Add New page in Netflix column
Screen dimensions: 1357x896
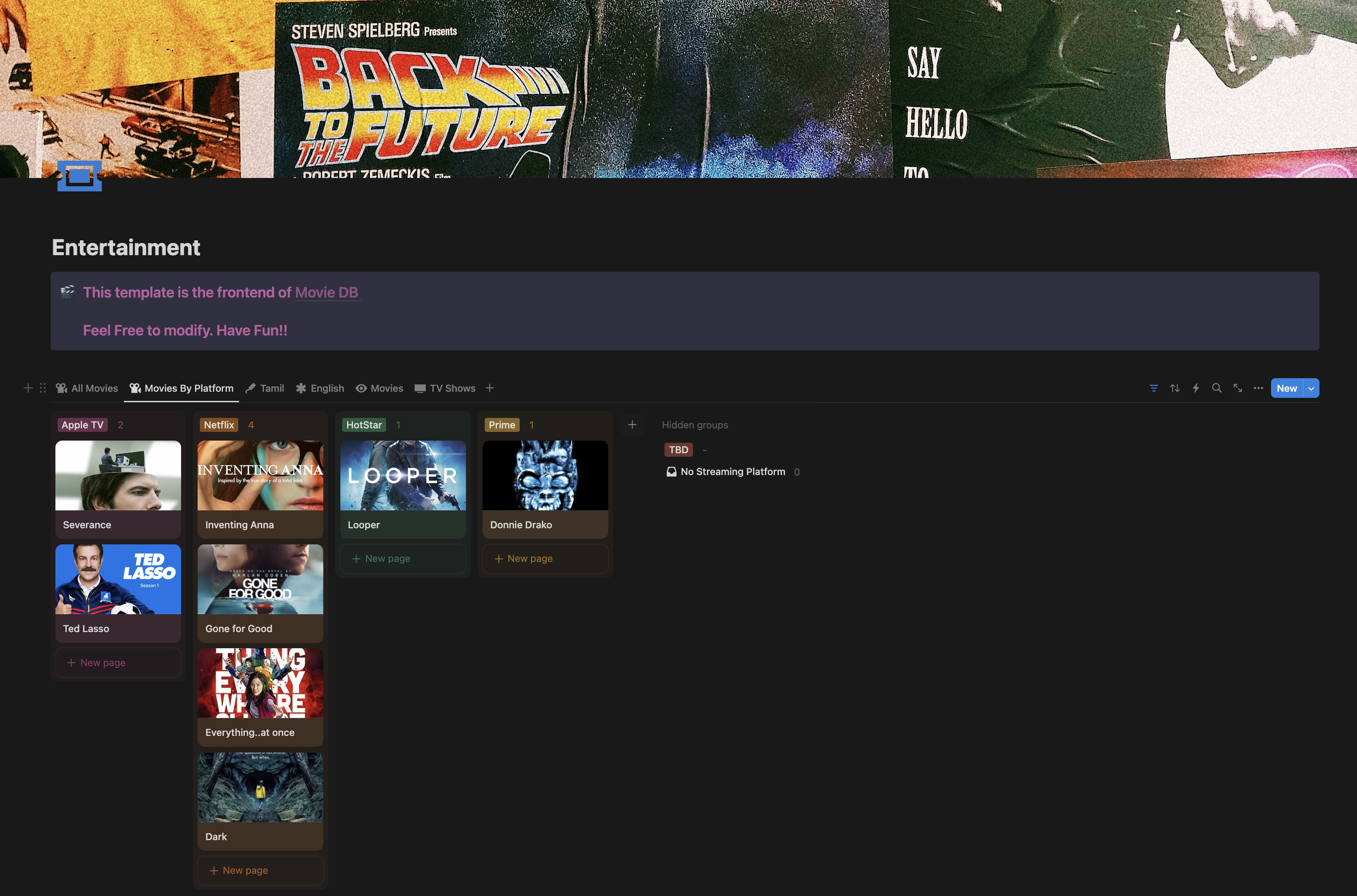pos(260,870)
